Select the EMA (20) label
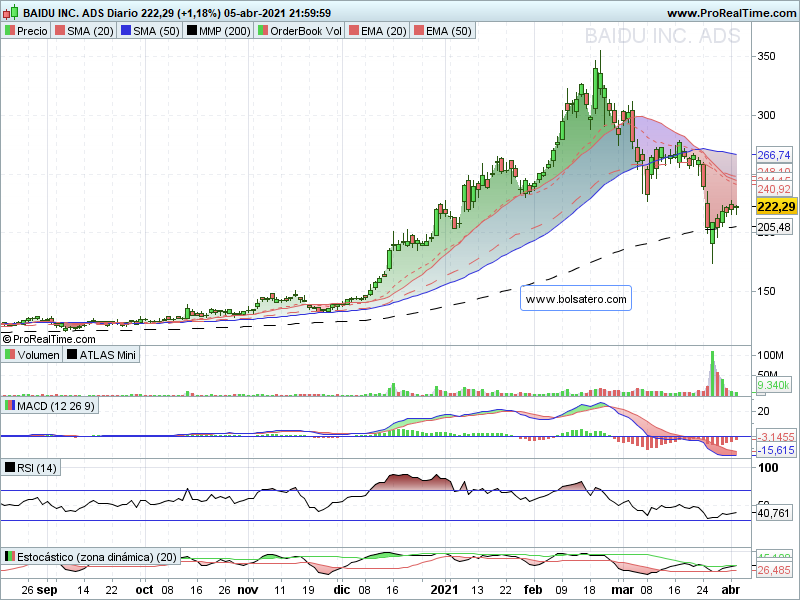 point(384,31)
